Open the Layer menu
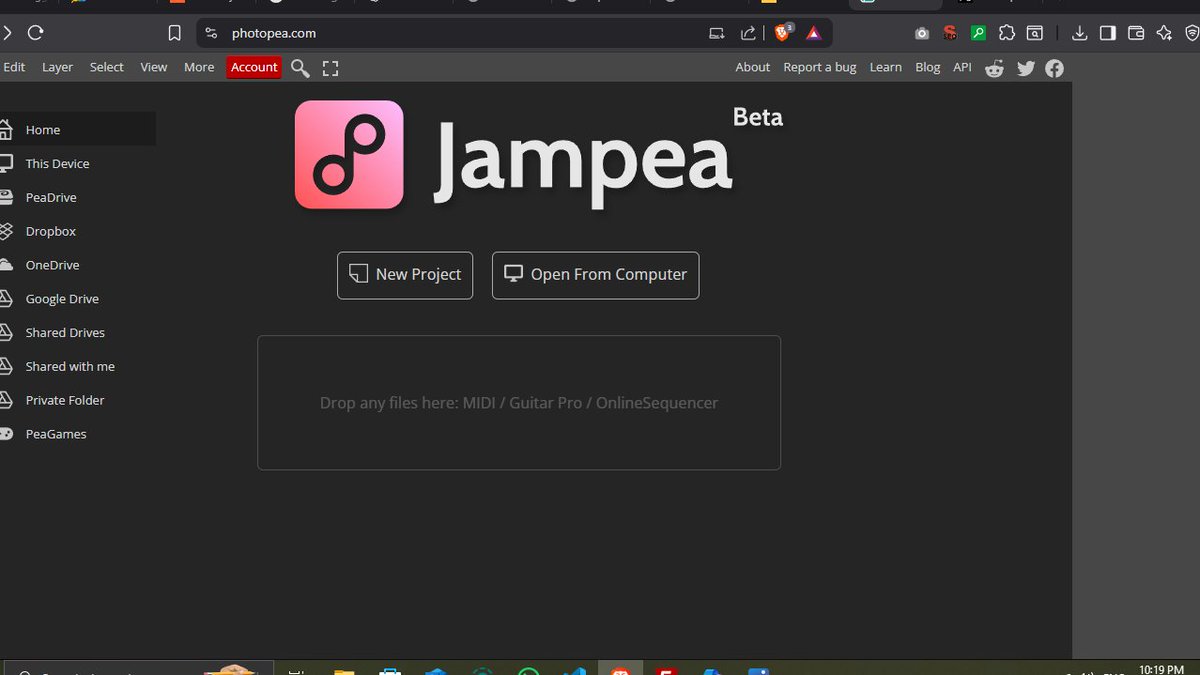 click(57, 67)
